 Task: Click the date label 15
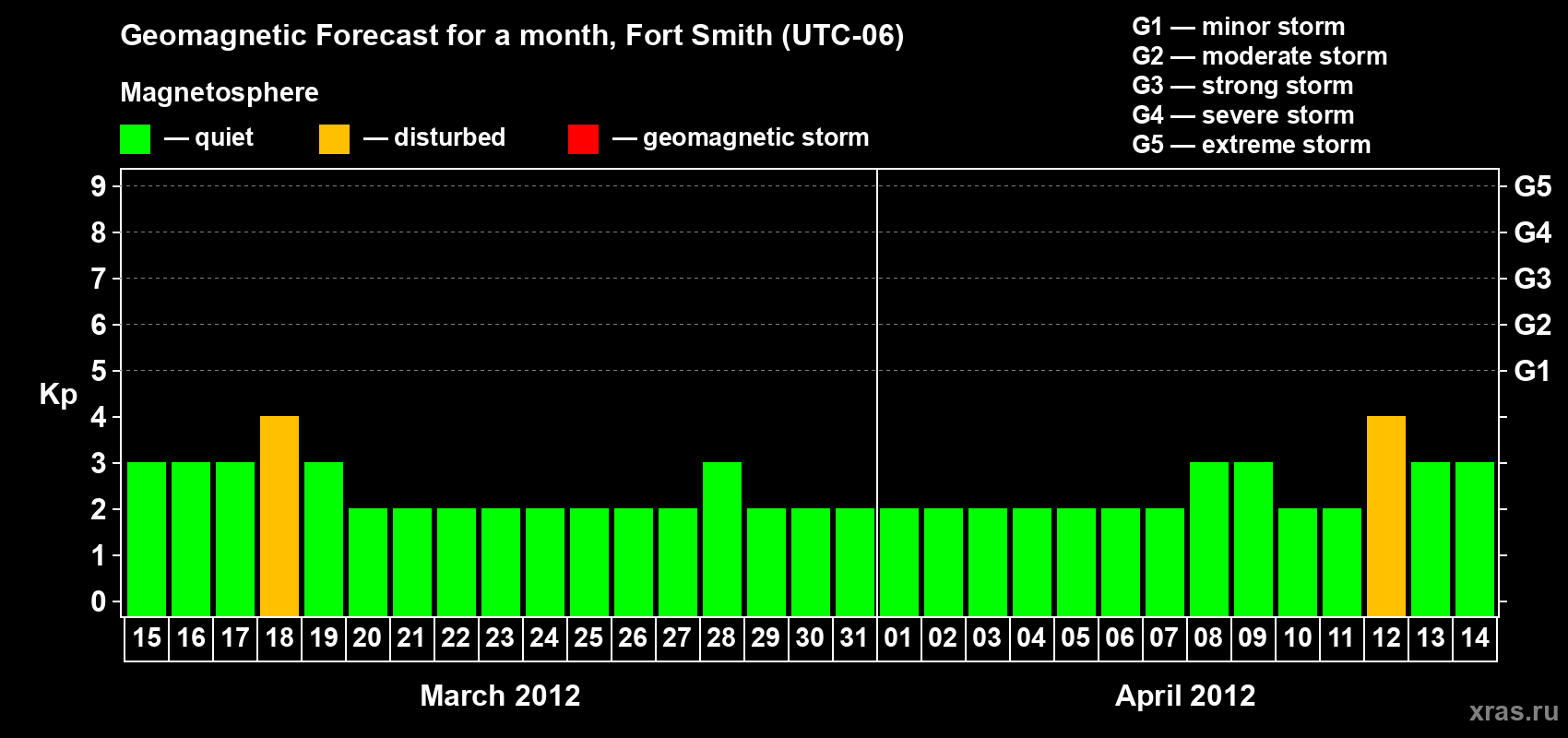click(x=147, y=638)
